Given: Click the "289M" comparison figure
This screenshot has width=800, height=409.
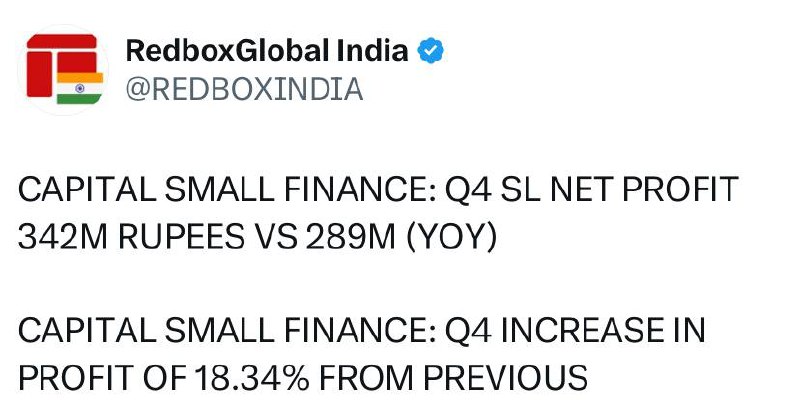Looking at the screenshot, I should 351,237.
